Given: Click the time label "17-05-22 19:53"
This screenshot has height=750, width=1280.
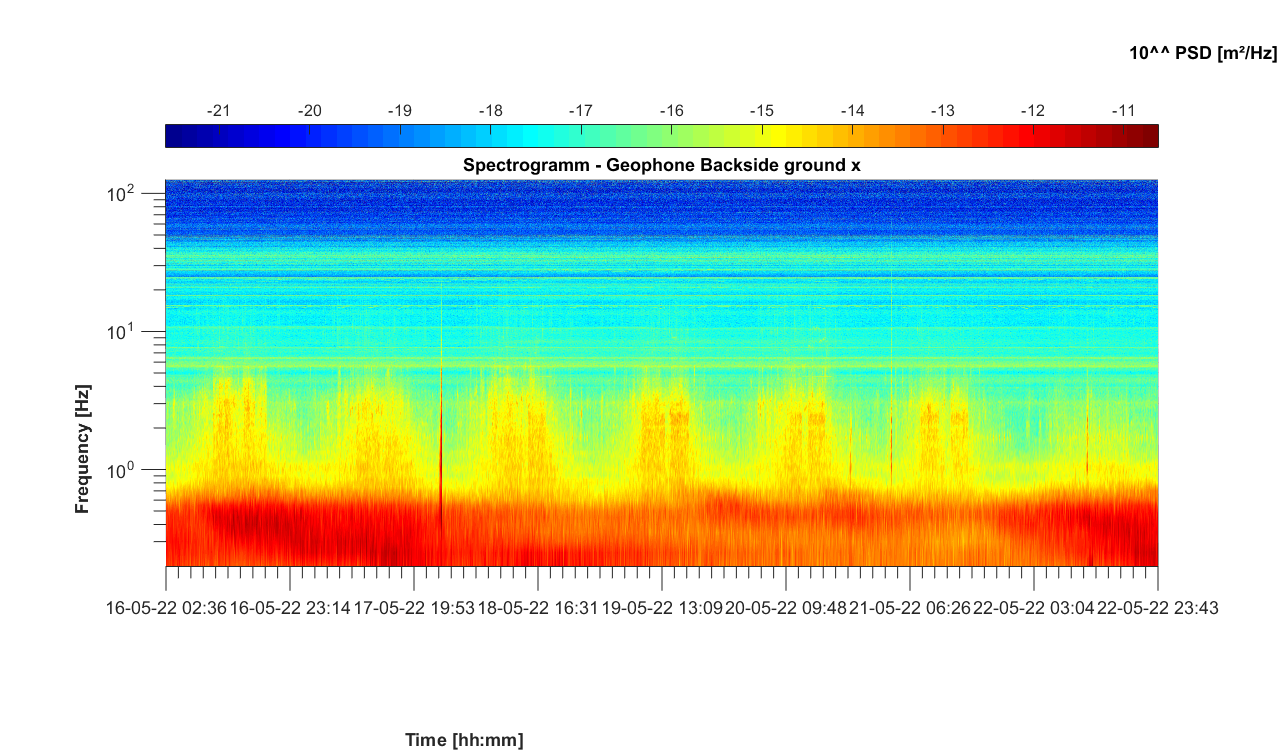Looking at the screenshot, I should (414, 606).
